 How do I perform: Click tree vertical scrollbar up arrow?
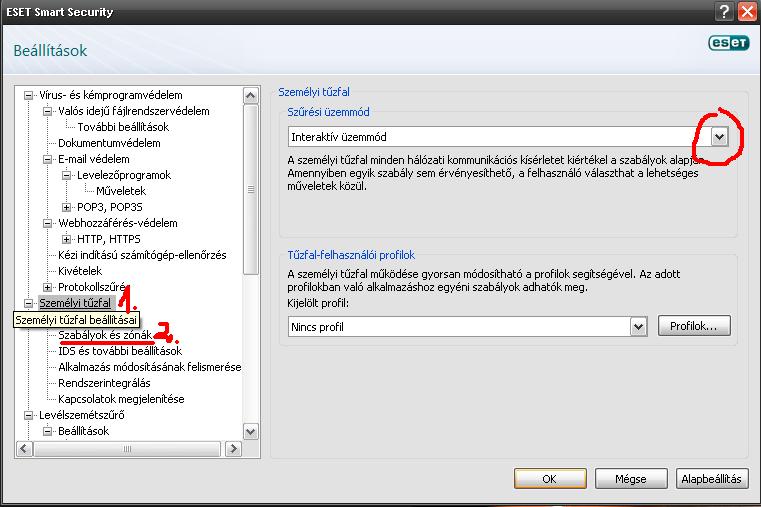click(x=250, y=96)
